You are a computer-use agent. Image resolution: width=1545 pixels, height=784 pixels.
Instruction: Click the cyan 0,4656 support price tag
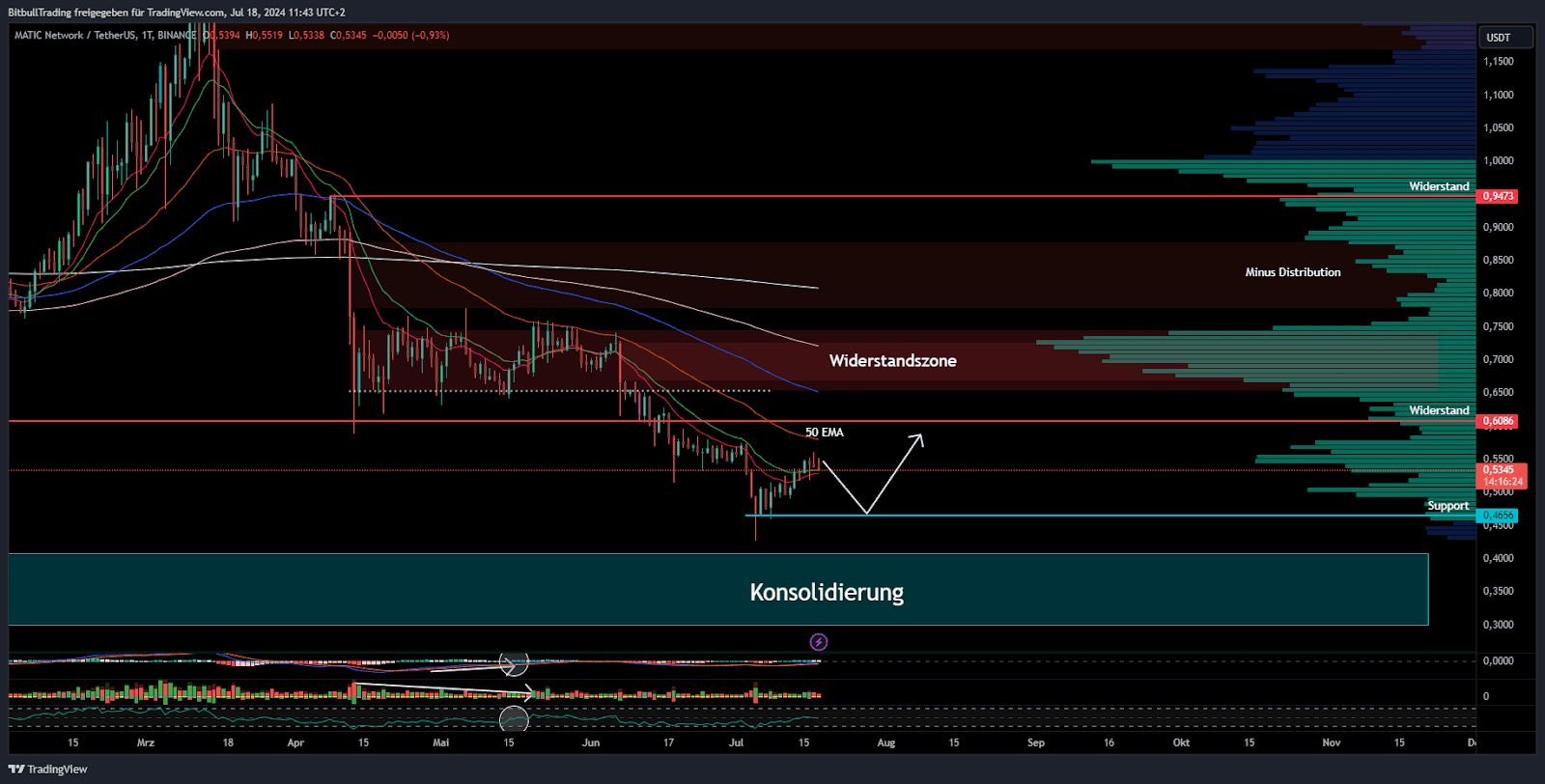(x=1498, y=516)
